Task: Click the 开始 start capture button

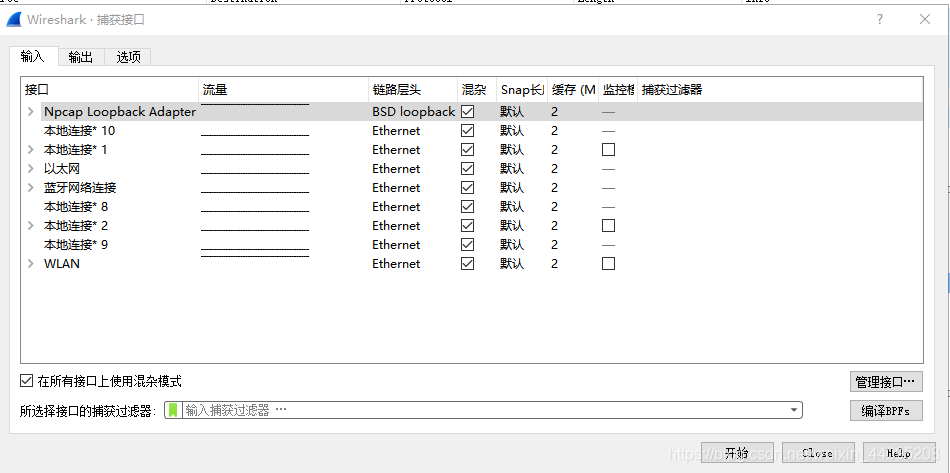Action: [x=737, y=453]
